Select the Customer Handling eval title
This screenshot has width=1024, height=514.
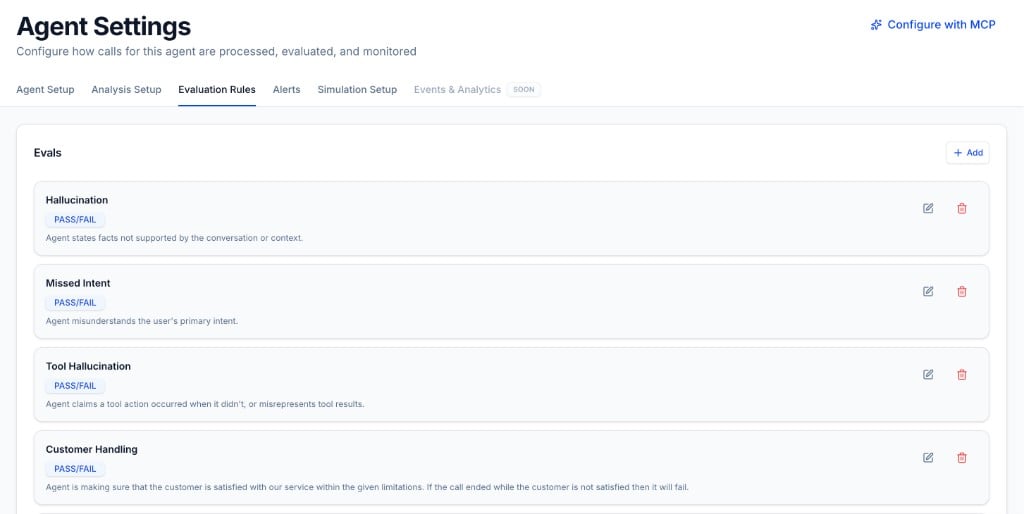point(91,449)
